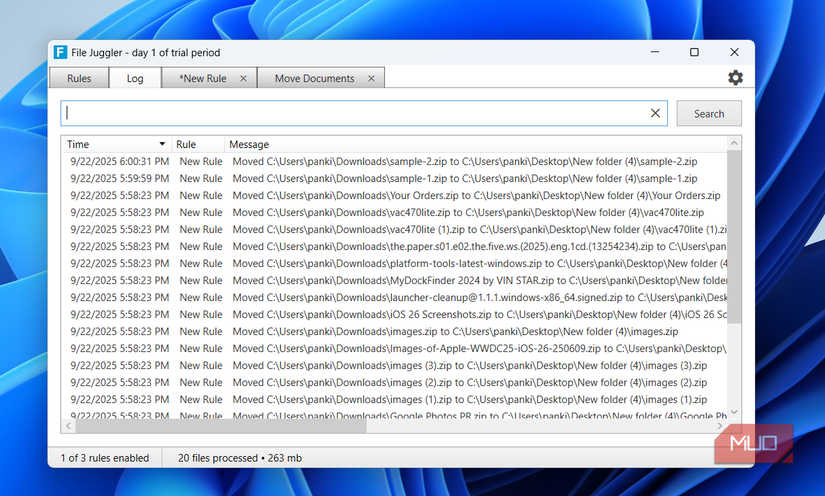Viewport: 825px width, 496px height.
Task: Select the images (2).zip log row
Action: 395,382
